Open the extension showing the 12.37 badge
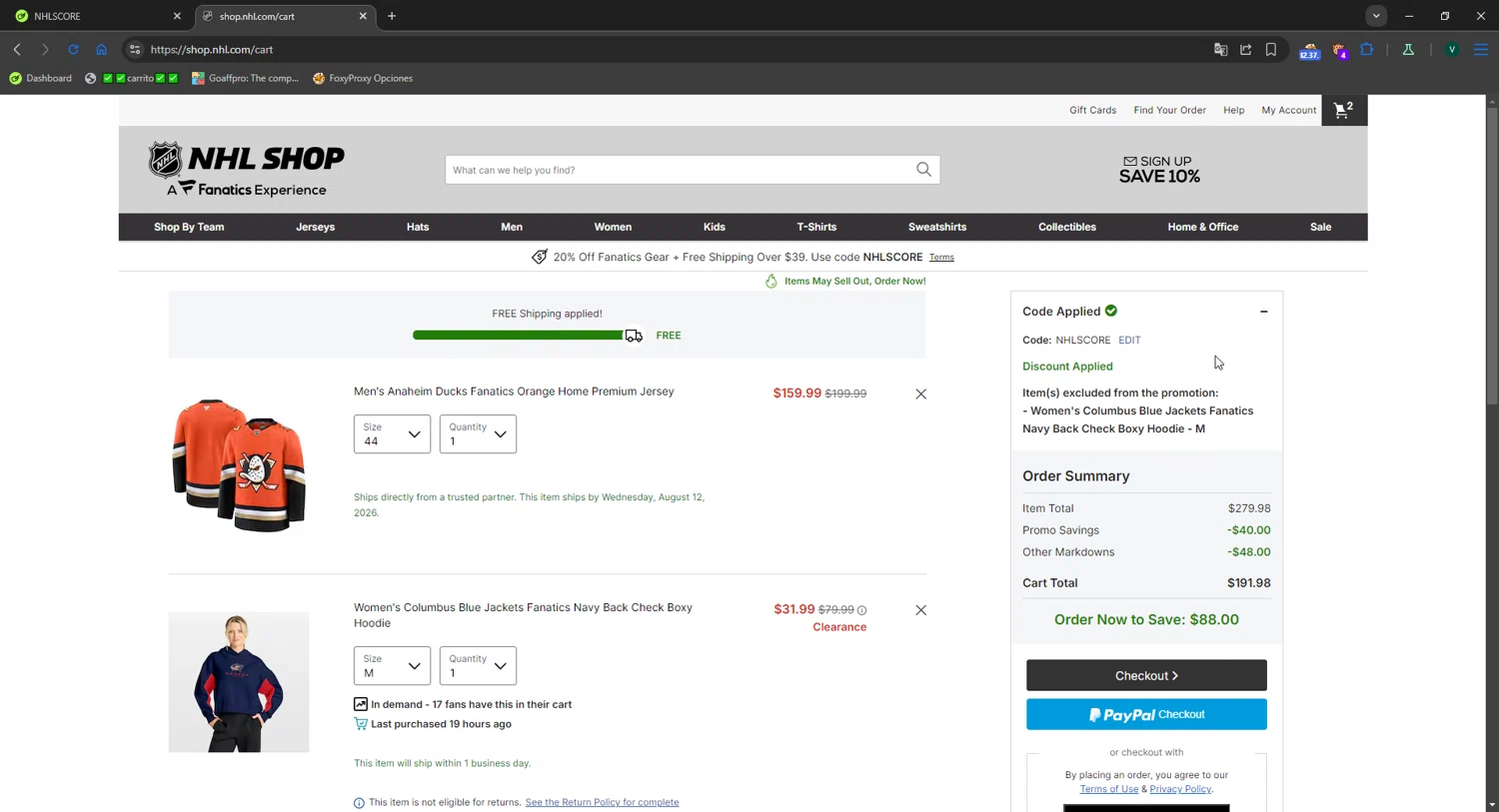This screenshot has height=812, width=1499. tap(1309, 50)
